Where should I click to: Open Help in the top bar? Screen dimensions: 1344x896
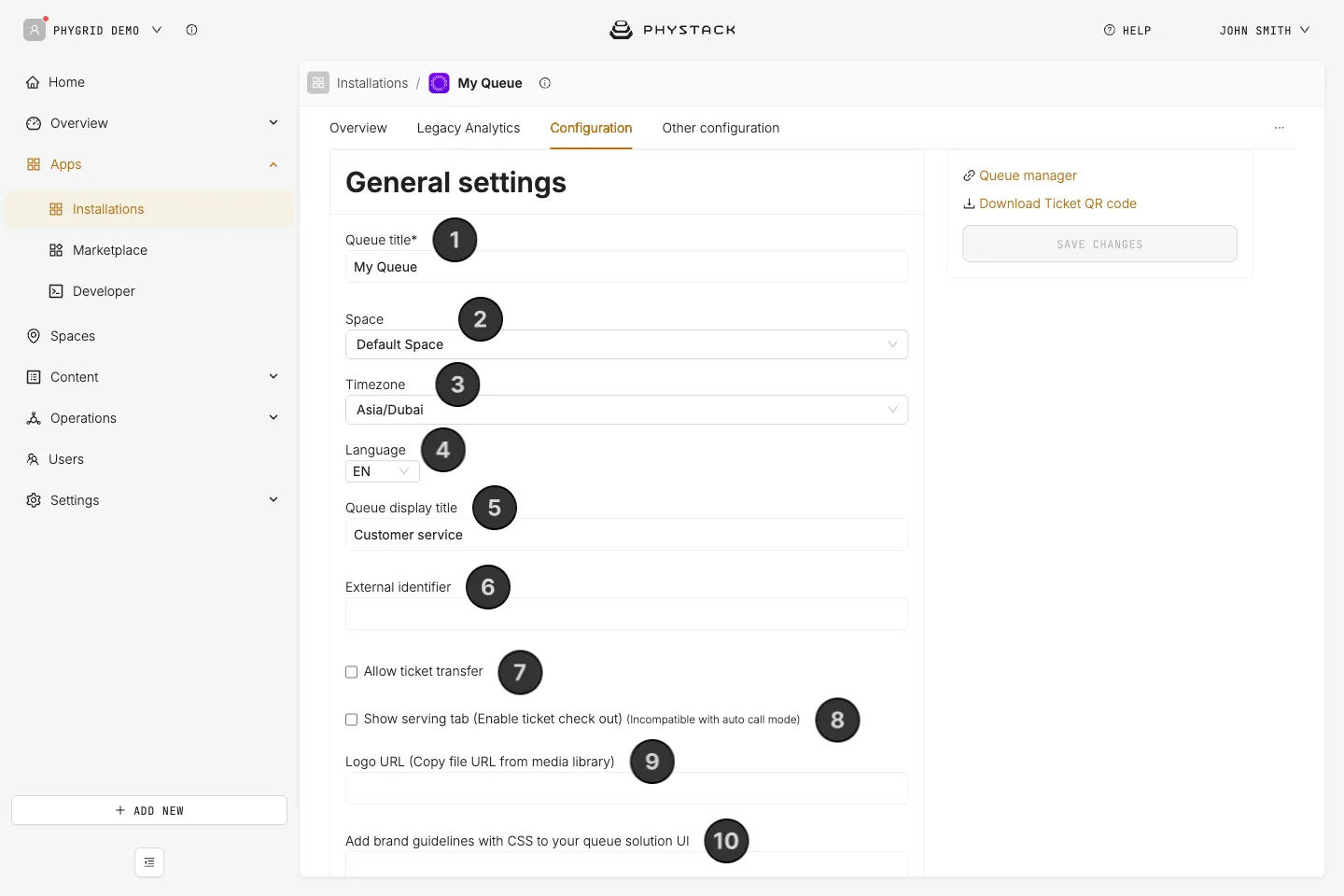pos(1127,30)
